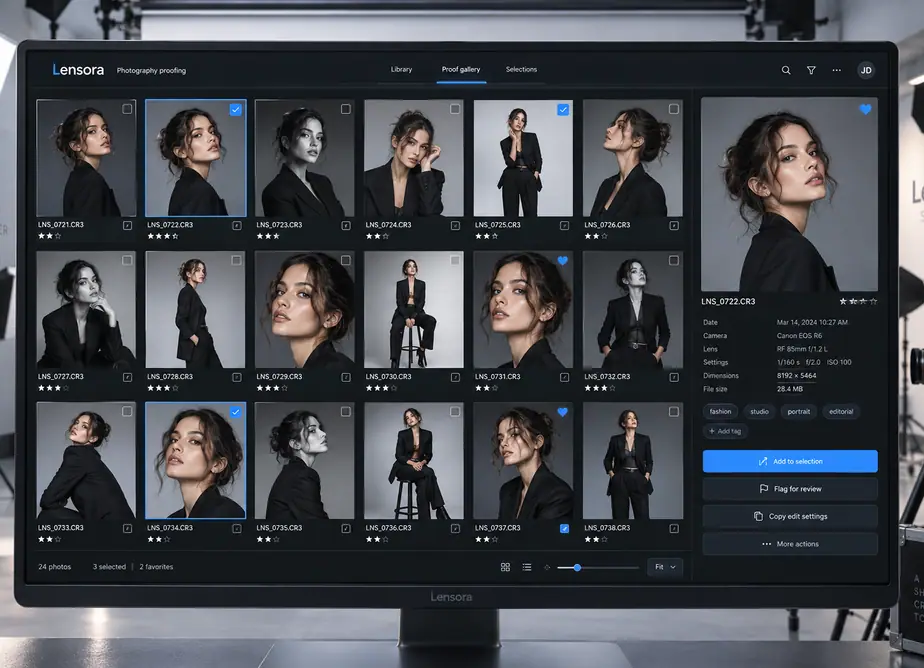Open the JD user avatar
This screenshot has height=668, width=924.
(x=866, y=70)
